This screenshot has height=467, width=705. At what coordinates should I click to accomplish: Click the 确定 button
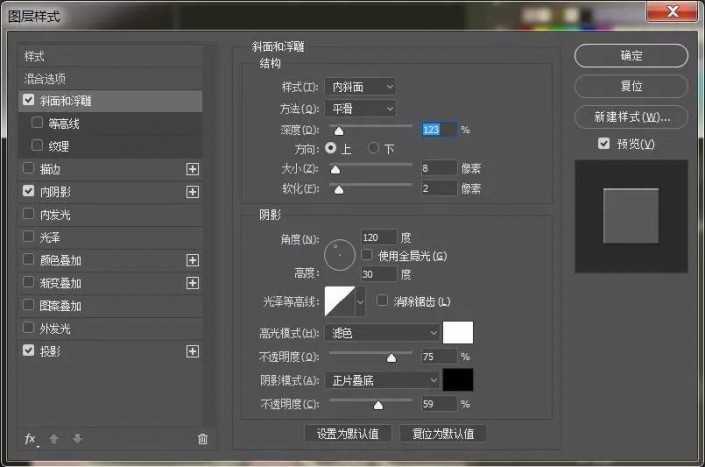click(631, 55)
